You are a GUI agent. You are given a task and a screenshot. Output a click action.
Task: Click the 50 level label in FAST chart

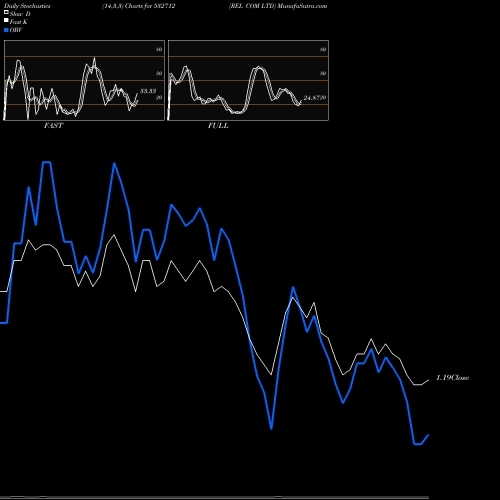[x=159, y=73]
